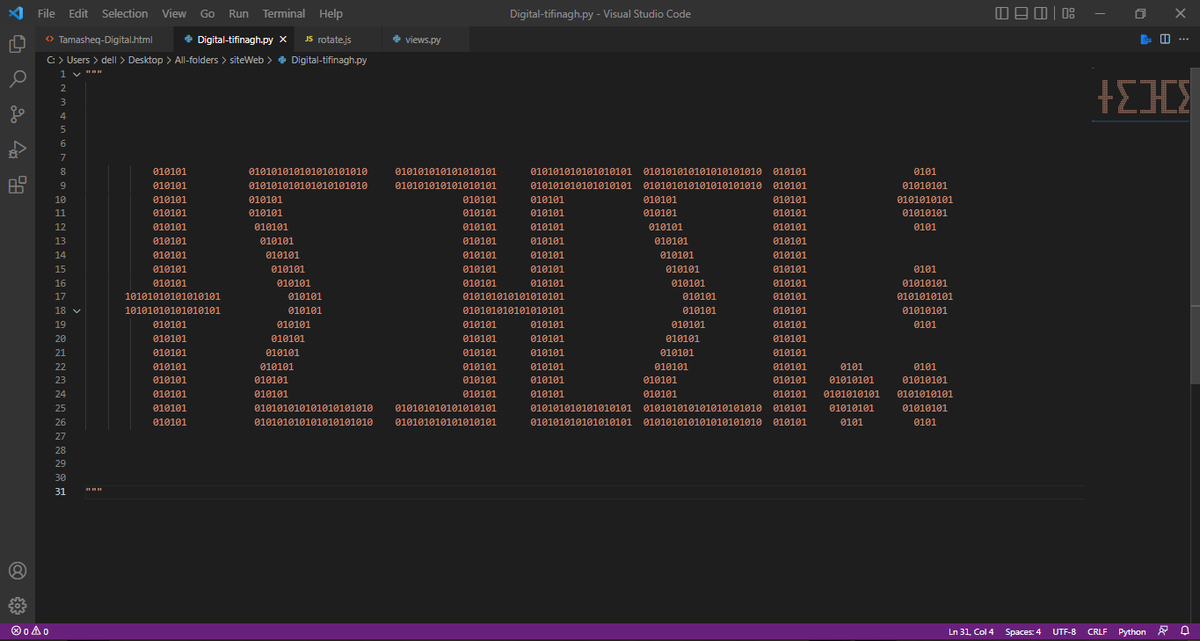The image size is (1200, 641).
Task: Switch to the Tamasheq-Digital.html tab
Action: click(104, 39)
